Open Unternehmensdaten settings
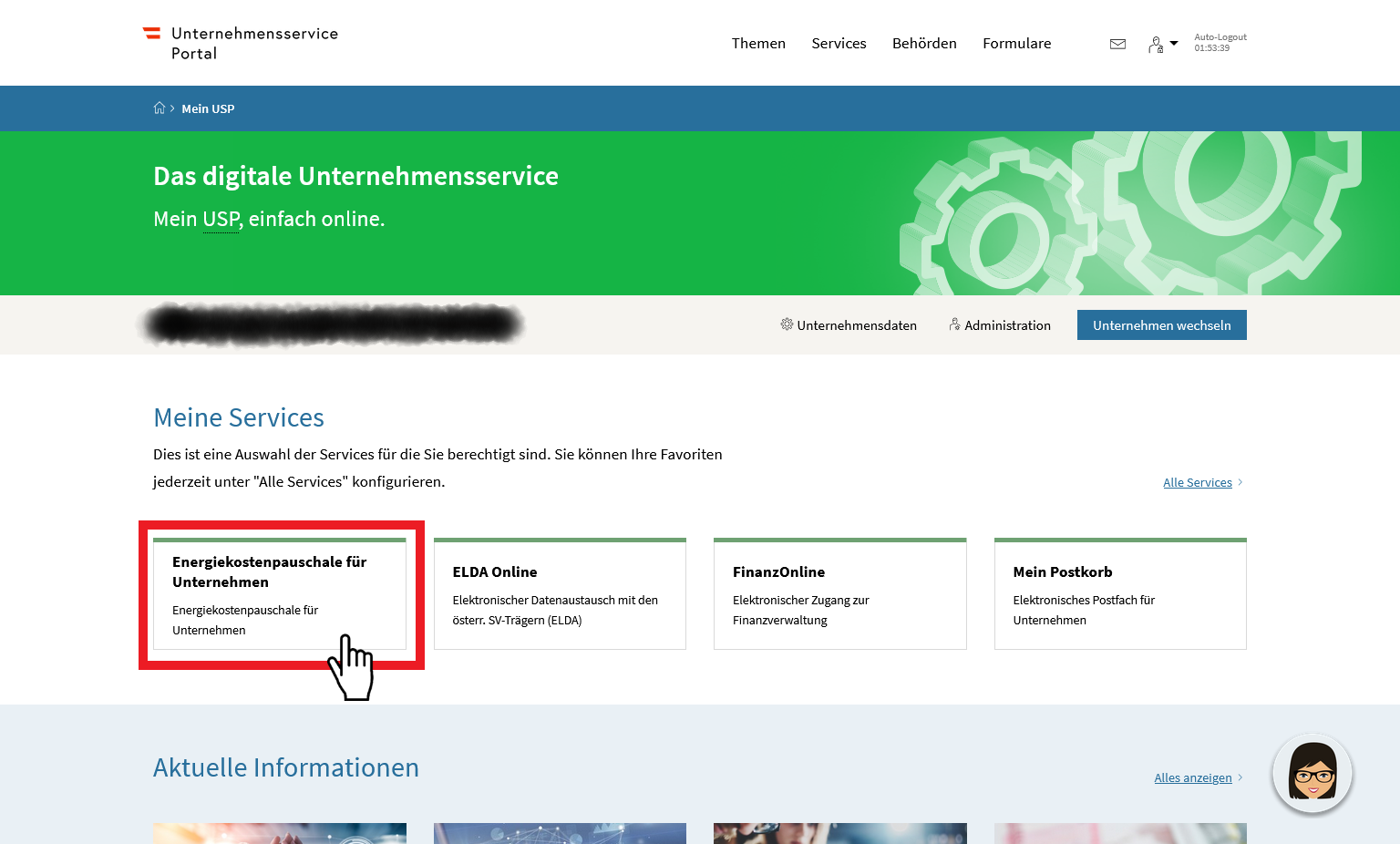This screenshot has width=1400, height=844. click(849, 325)
